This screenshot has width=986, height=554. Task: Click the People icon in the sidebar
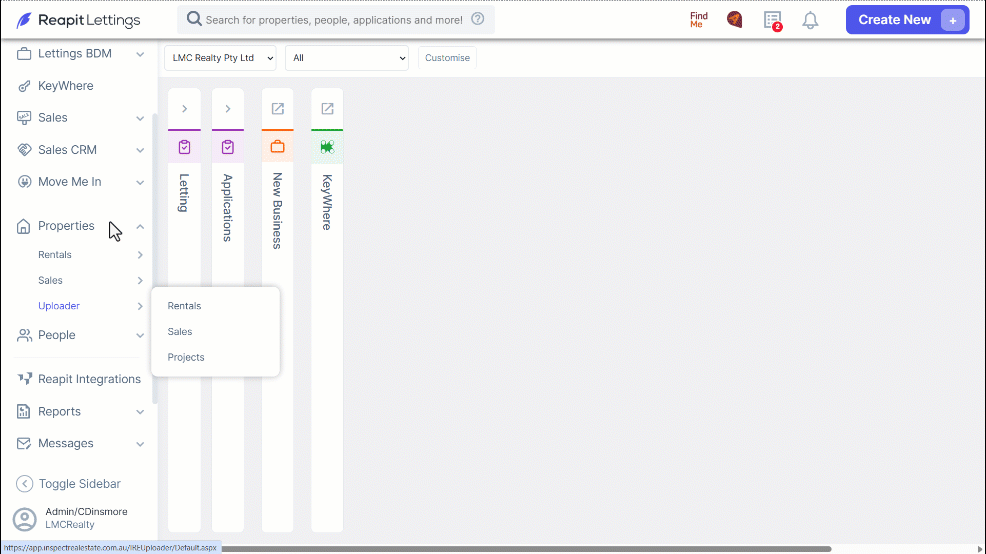point(24,335)
